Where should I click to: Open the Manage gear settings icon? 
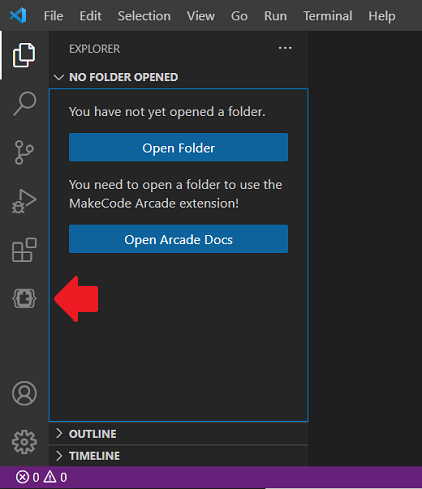pos(24,442)
